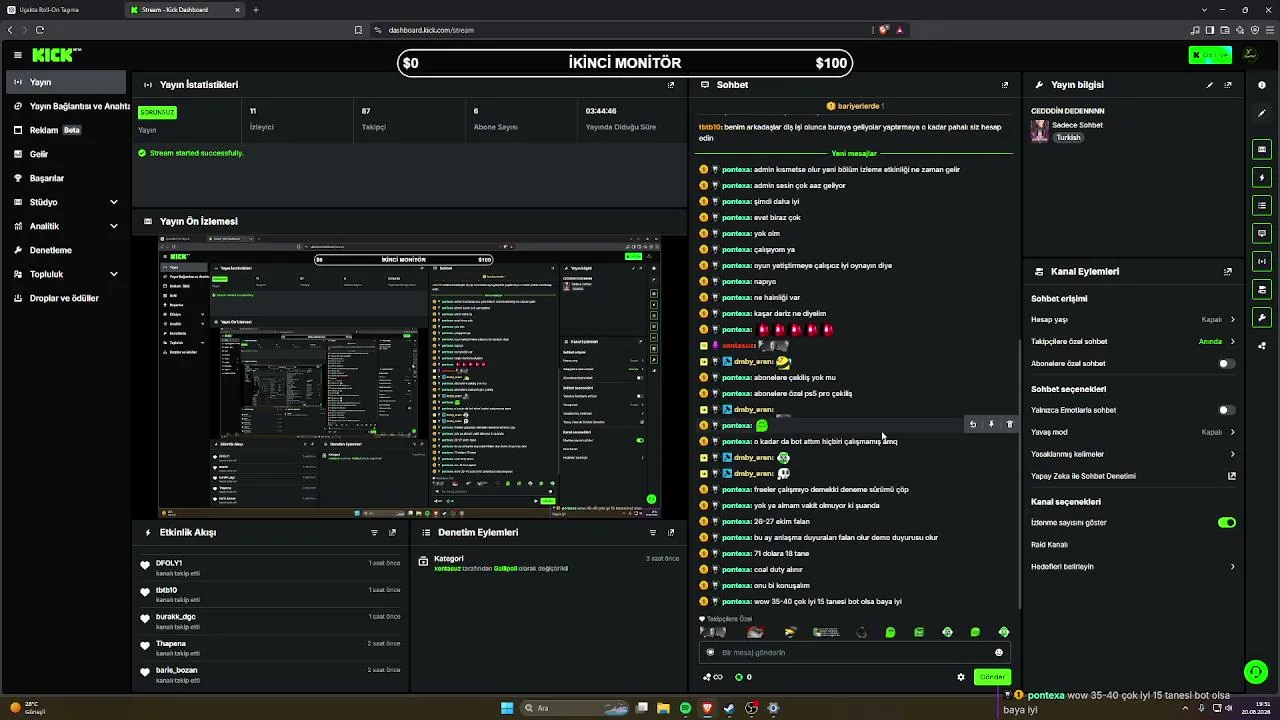Click the green Go Live button
This screenshot has width=1280, height=720.
(1210, 55)
